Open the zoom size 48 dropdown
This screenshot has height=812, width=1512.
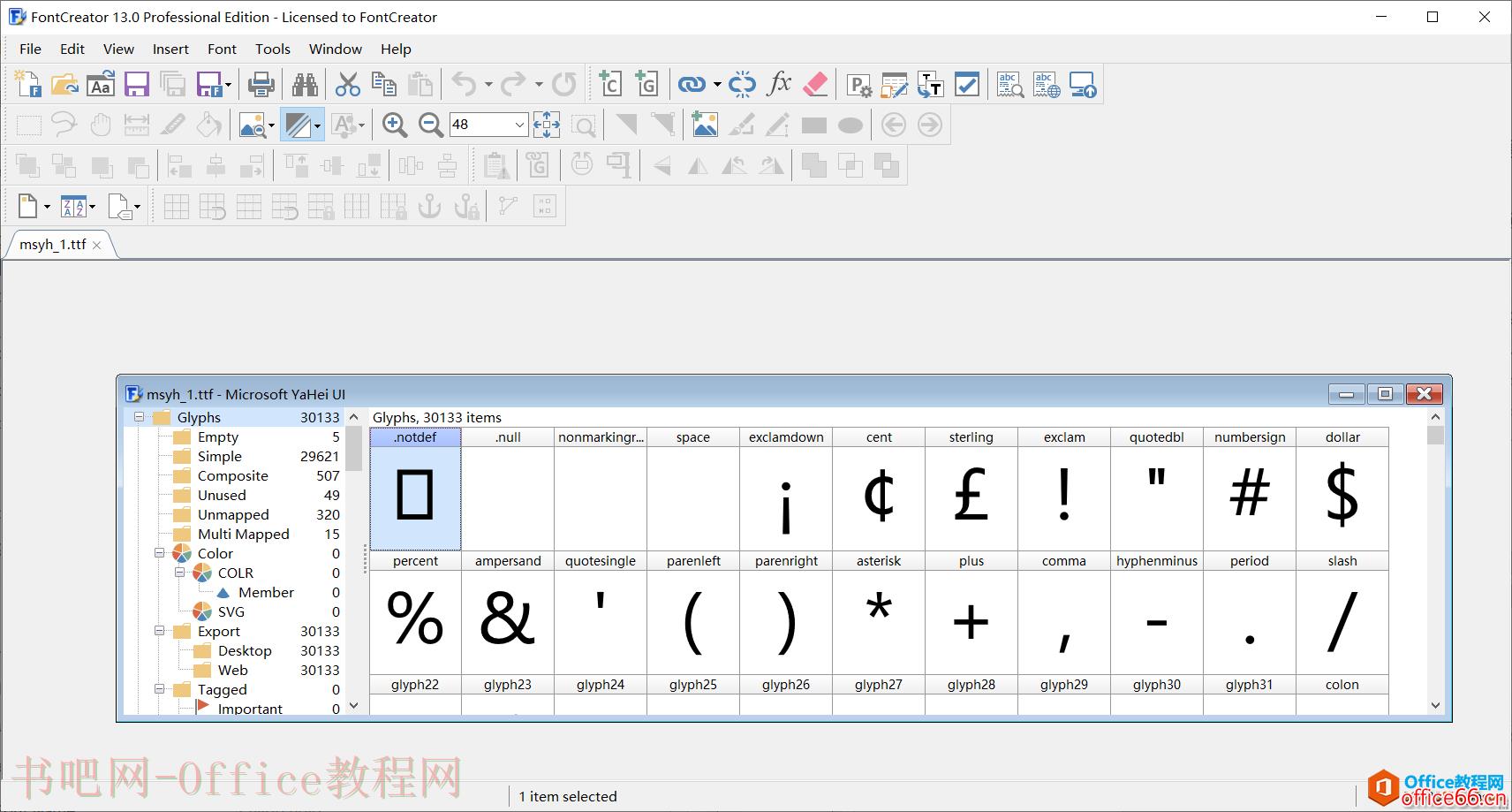519,125
